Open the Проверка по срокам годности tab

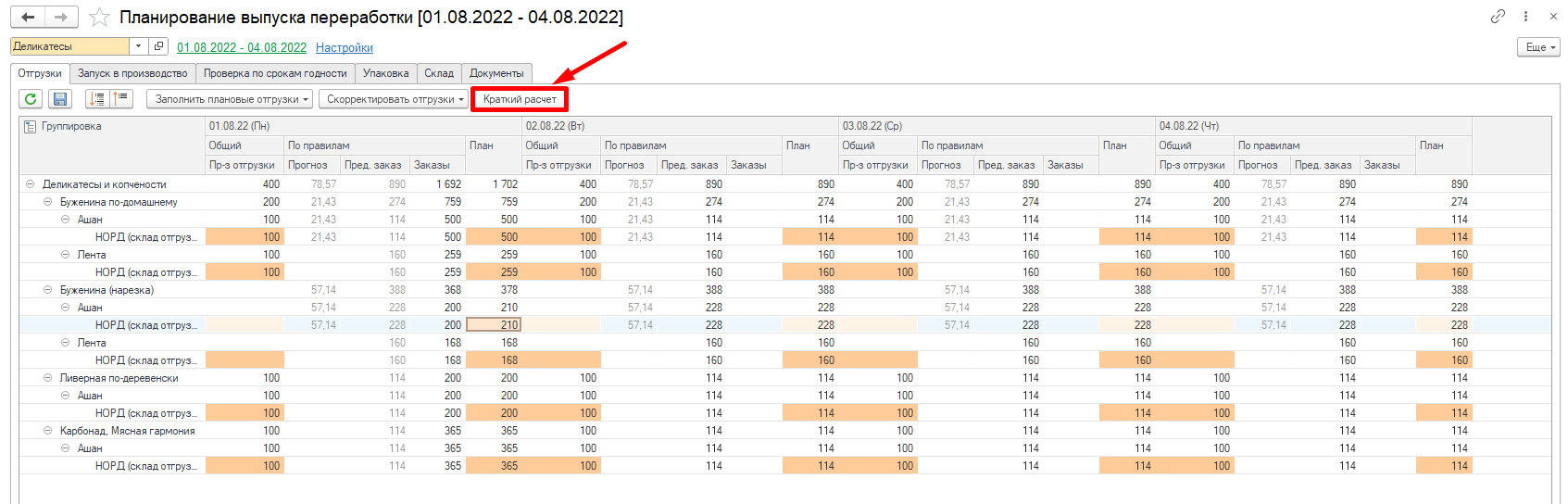pyautogui.click(x=275, y=73)
